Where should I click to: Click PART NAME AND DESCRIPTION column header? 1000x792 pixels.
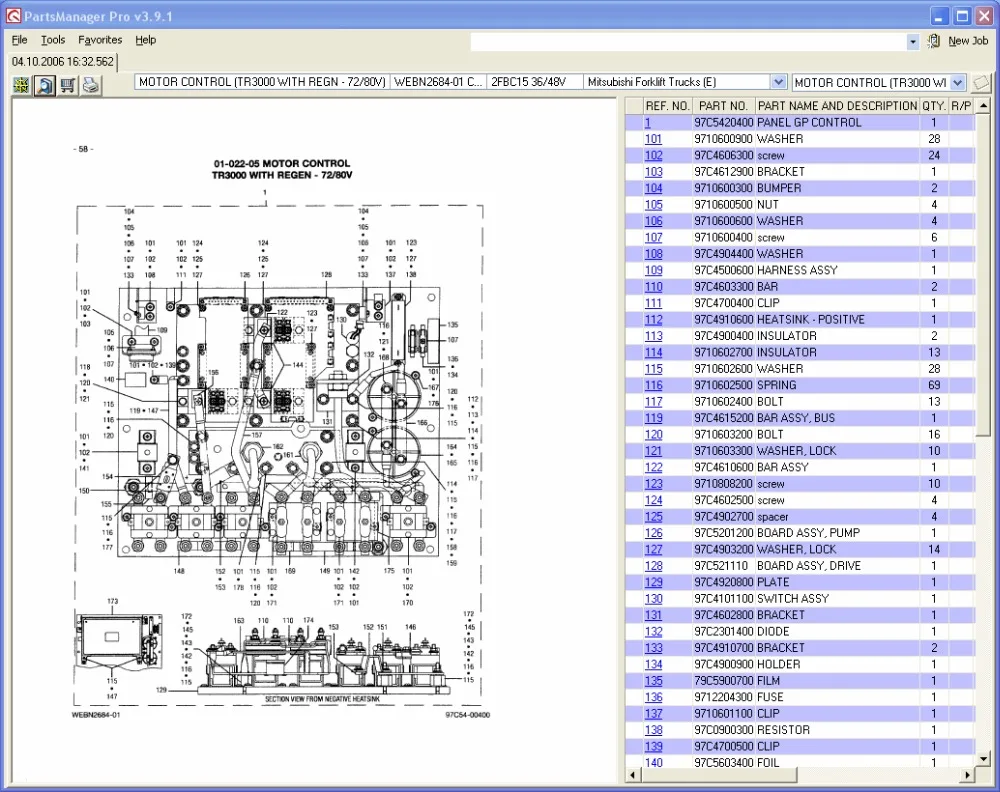pos(837,106)
